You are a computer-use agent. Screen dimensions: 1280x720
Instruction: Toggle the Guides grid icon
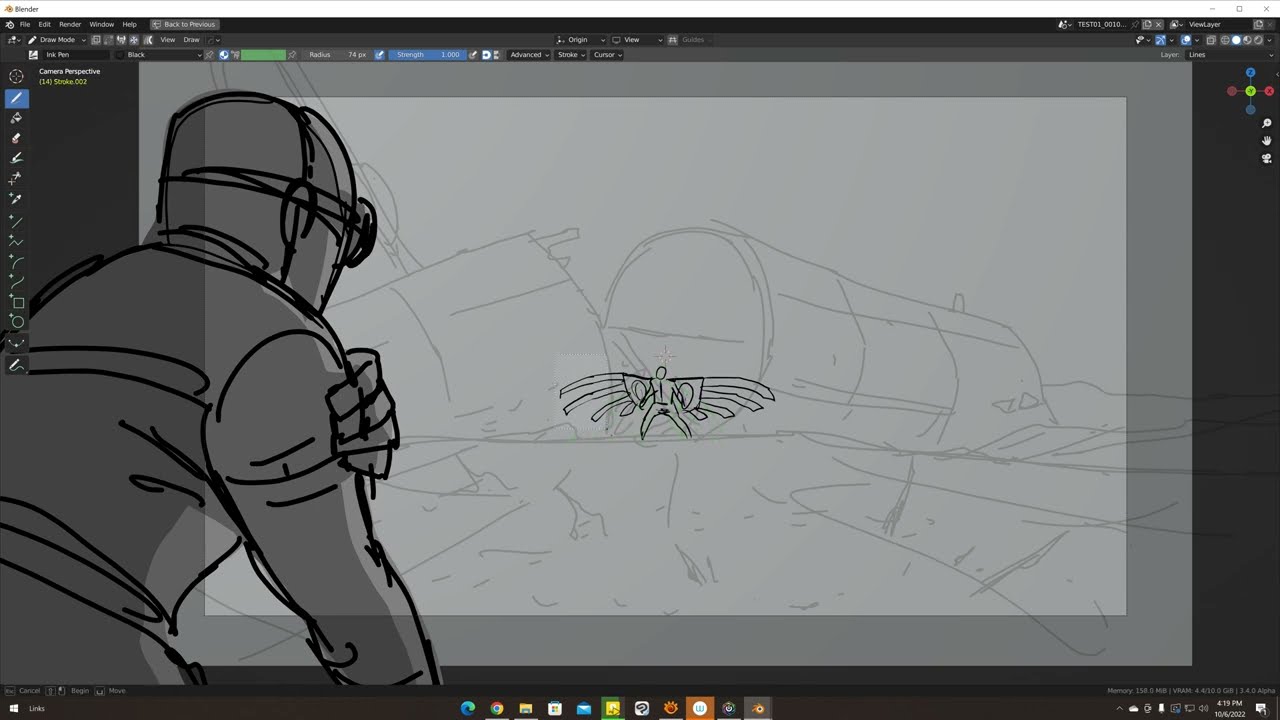click(x=673, y=40)
